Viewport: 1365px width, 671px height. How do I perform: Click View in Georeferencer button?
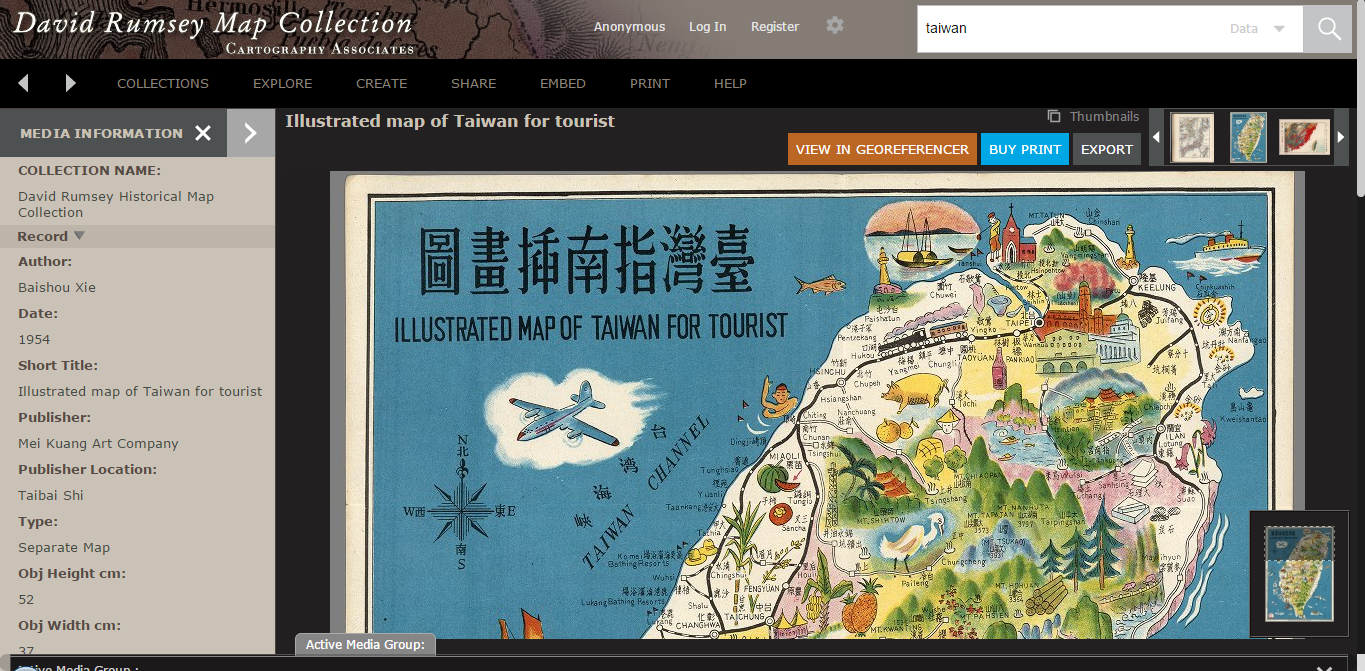coord(882,149)
